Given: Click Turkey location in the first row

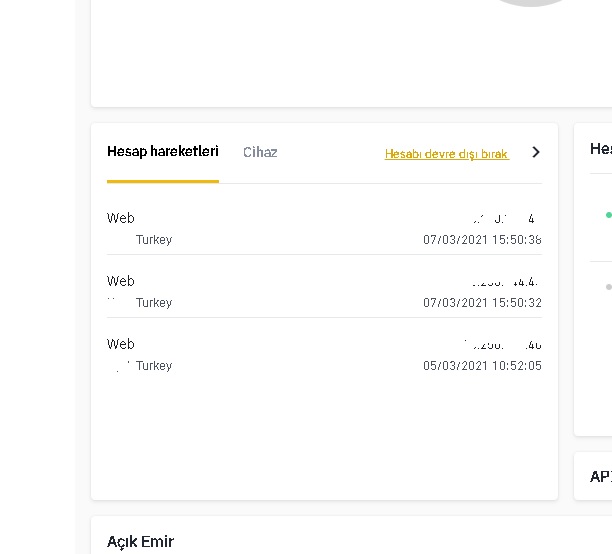Looking at the screenshot, I should click(x=154, y=240).
